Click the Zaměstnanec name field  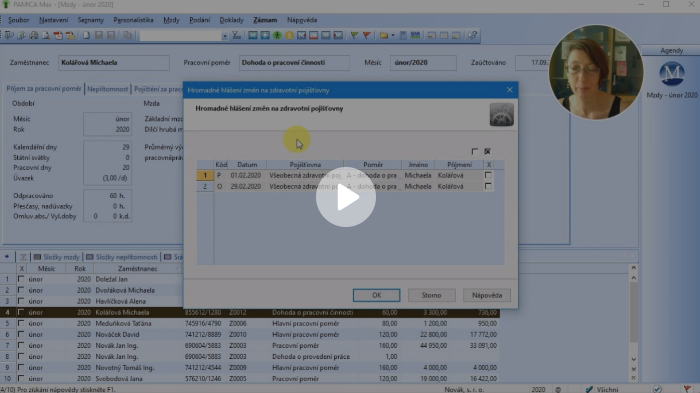[113, 63]
